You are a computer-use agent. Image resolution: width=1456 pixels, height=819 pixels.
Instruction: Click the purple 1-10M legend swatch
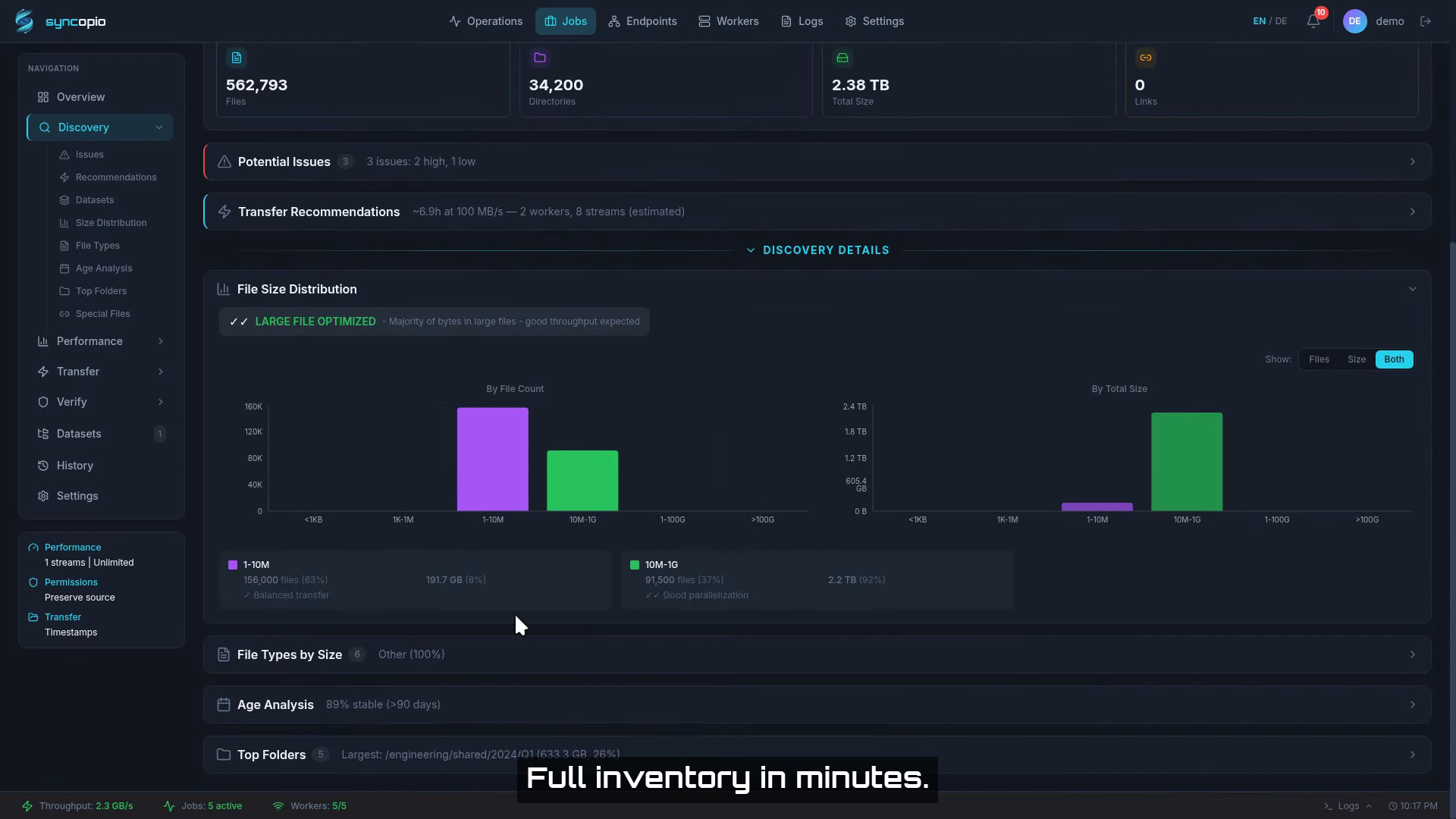(x=233, y=565)
